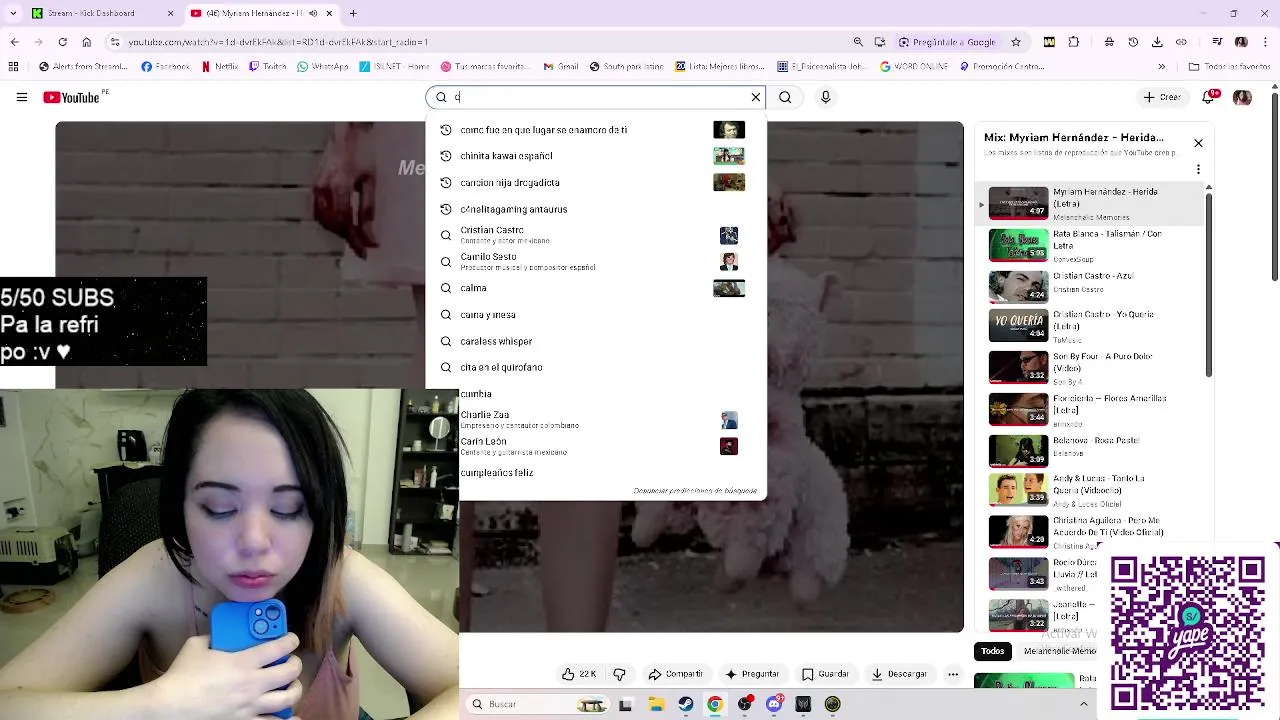Click the Preguntar button
The height and width of the screenshot is (720, 1280).
752,674
